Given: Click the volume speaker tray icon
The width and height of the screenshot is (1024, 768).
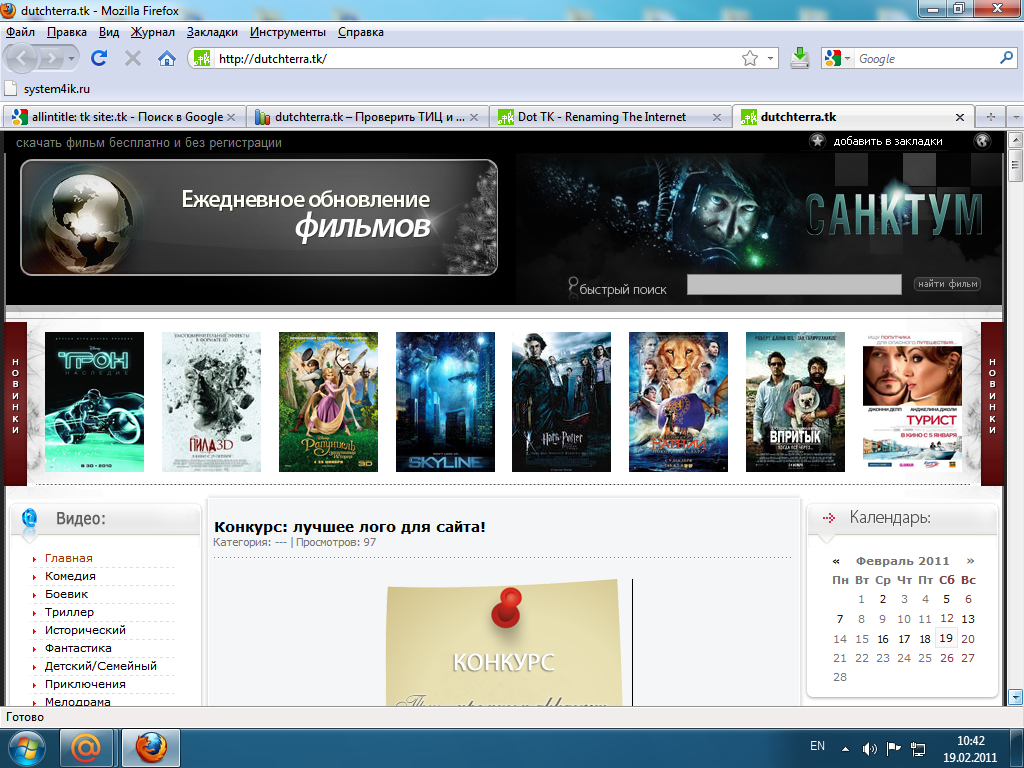Looking at the screenshot, I should click(x=869, y=749).
